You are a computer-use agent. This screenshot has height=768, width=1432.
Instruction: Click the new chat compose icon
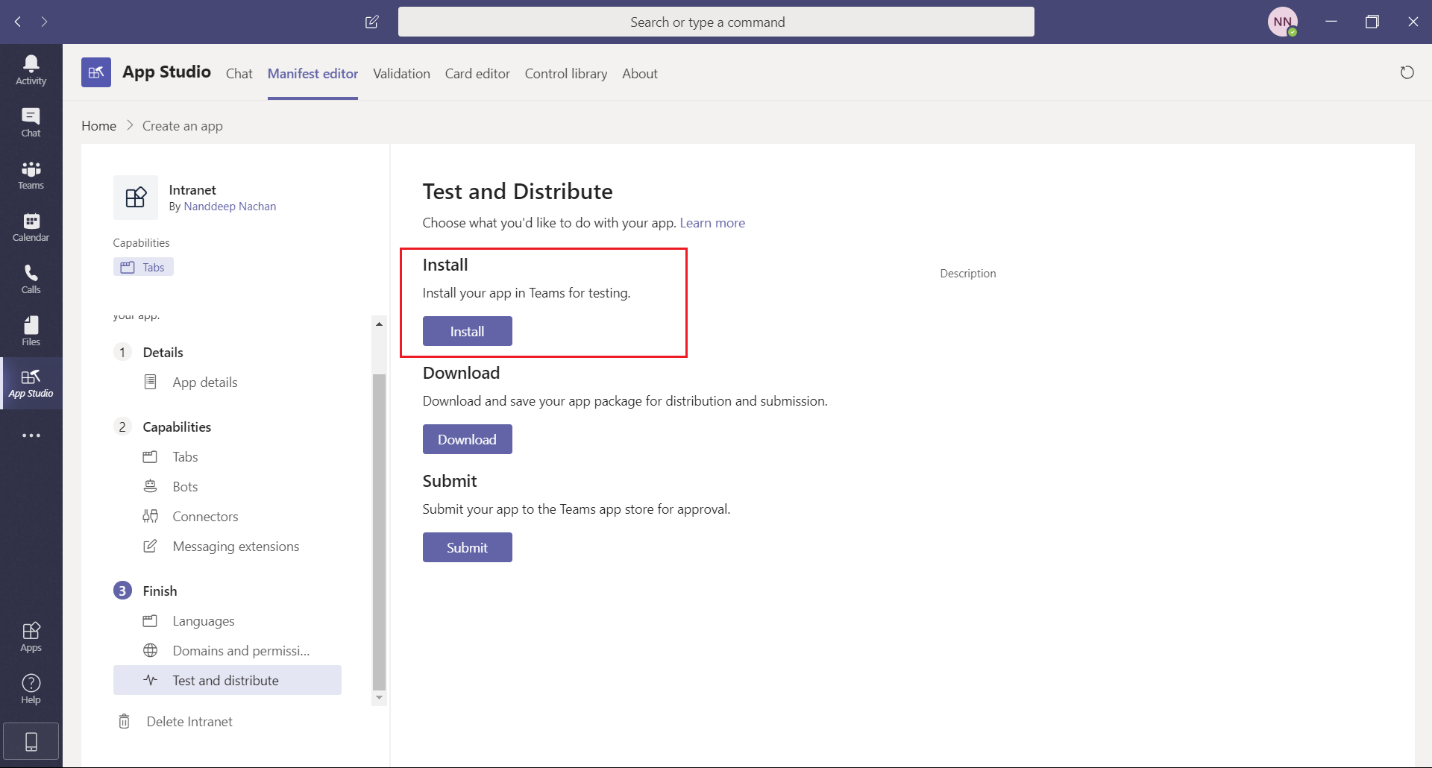(372, 22)
